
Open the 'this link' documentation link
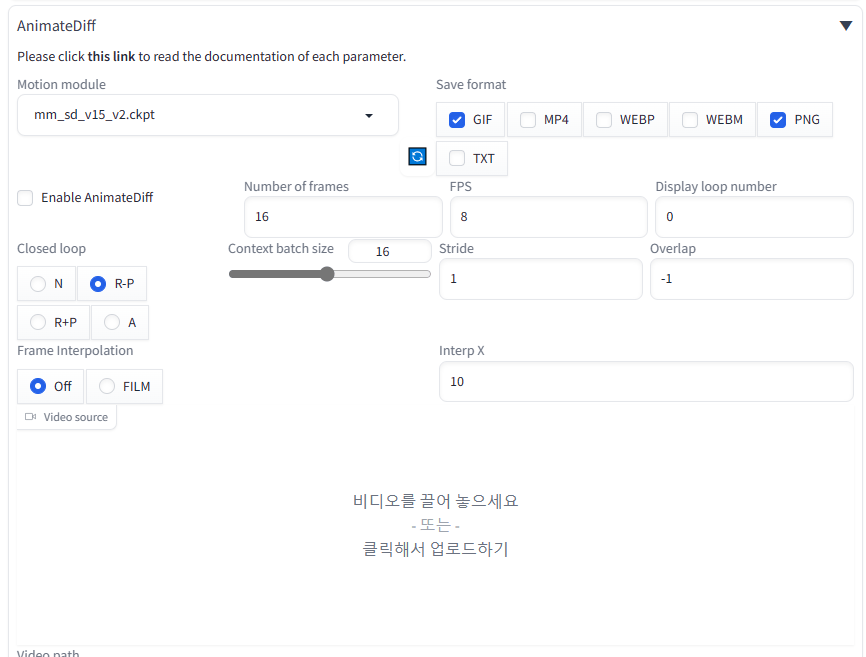111,57
